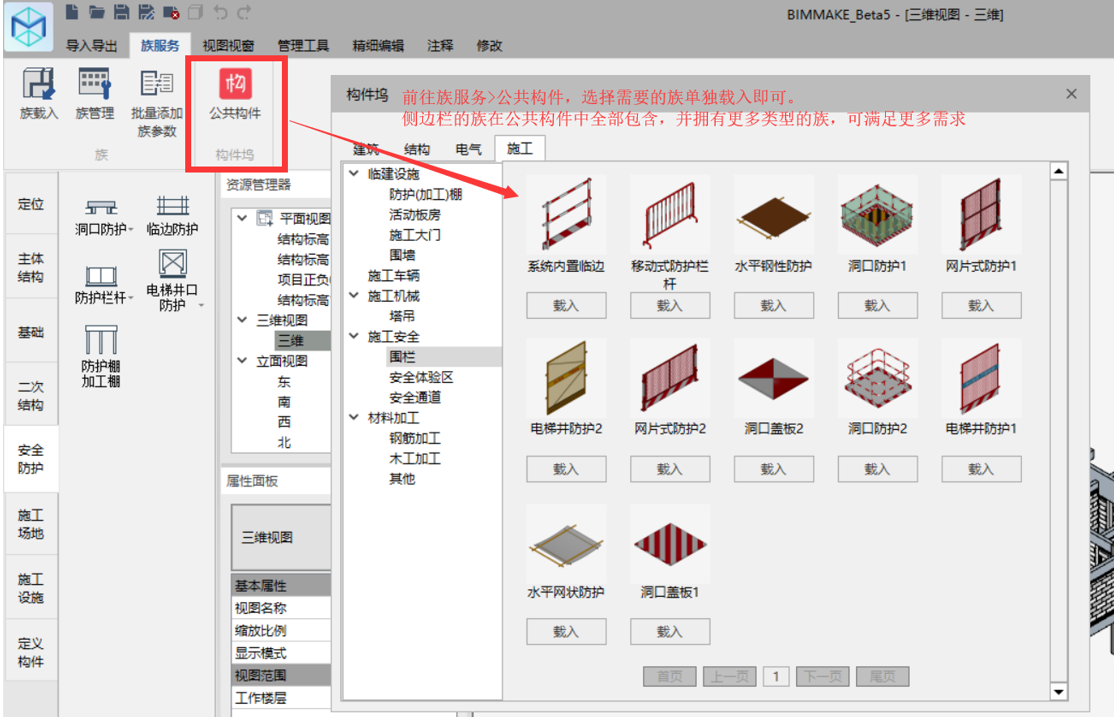The image size is (1114, 717).
Task: Open the 洞口防护 tool dropdown arrow
Action: tap(131, 230)
